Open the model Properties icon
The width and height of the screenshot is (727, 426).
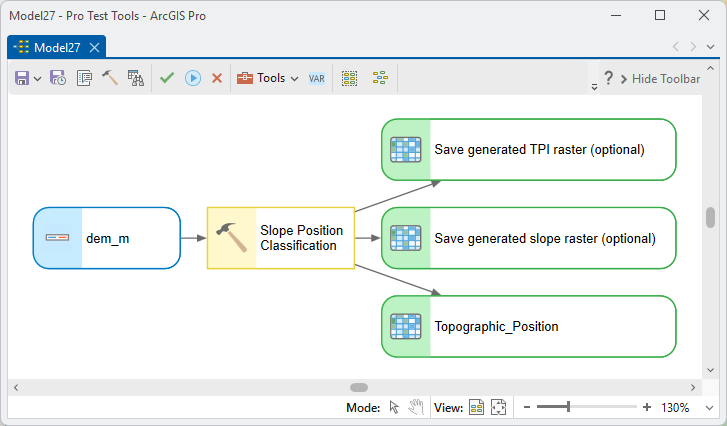pos(84,78)
